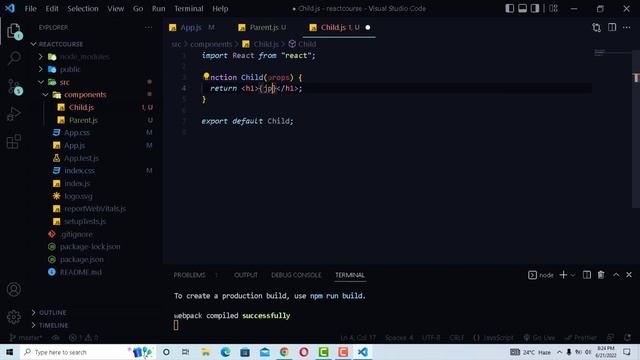Click UTF-8 encoding in status bar

431,338
